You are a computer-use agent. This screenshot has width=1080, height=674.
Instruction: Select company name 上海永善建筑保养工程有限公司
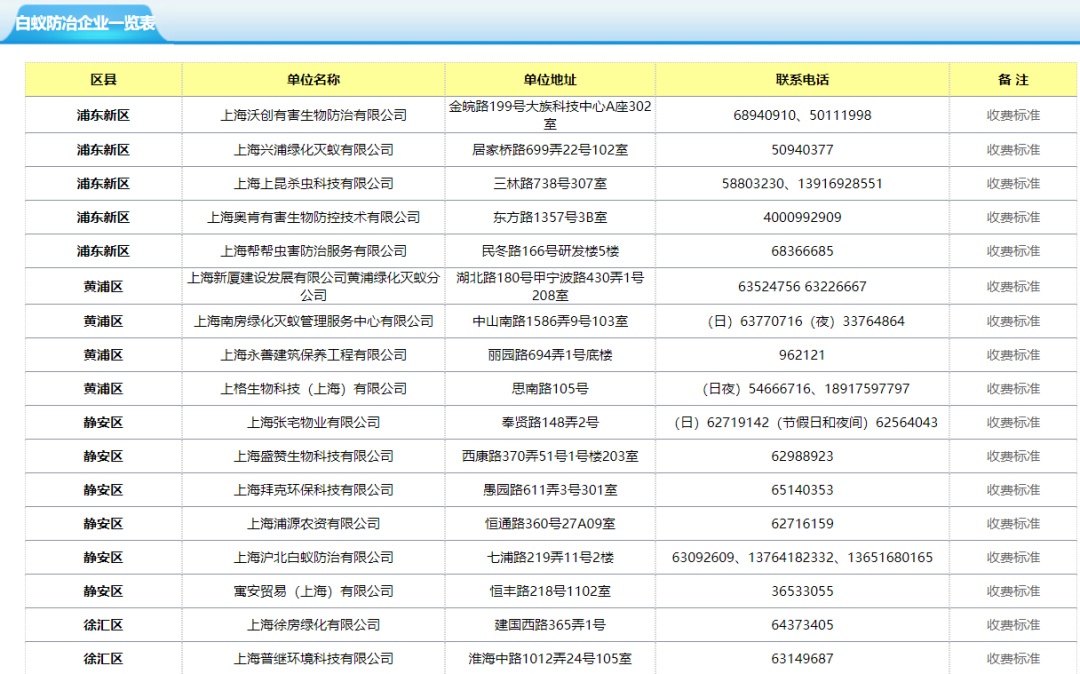coord(313,355)
